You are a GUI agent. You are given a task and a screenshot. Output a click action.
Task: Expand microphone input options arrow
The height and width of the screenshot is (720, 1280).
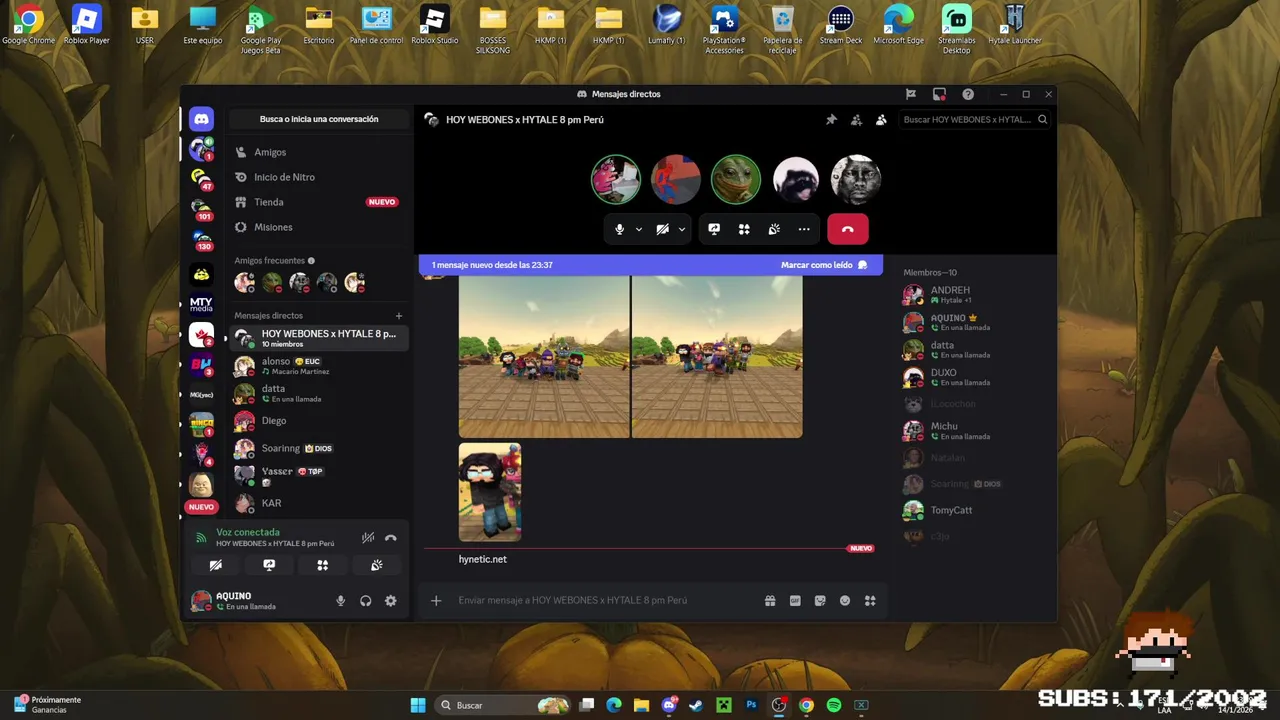tap(639, 229)
